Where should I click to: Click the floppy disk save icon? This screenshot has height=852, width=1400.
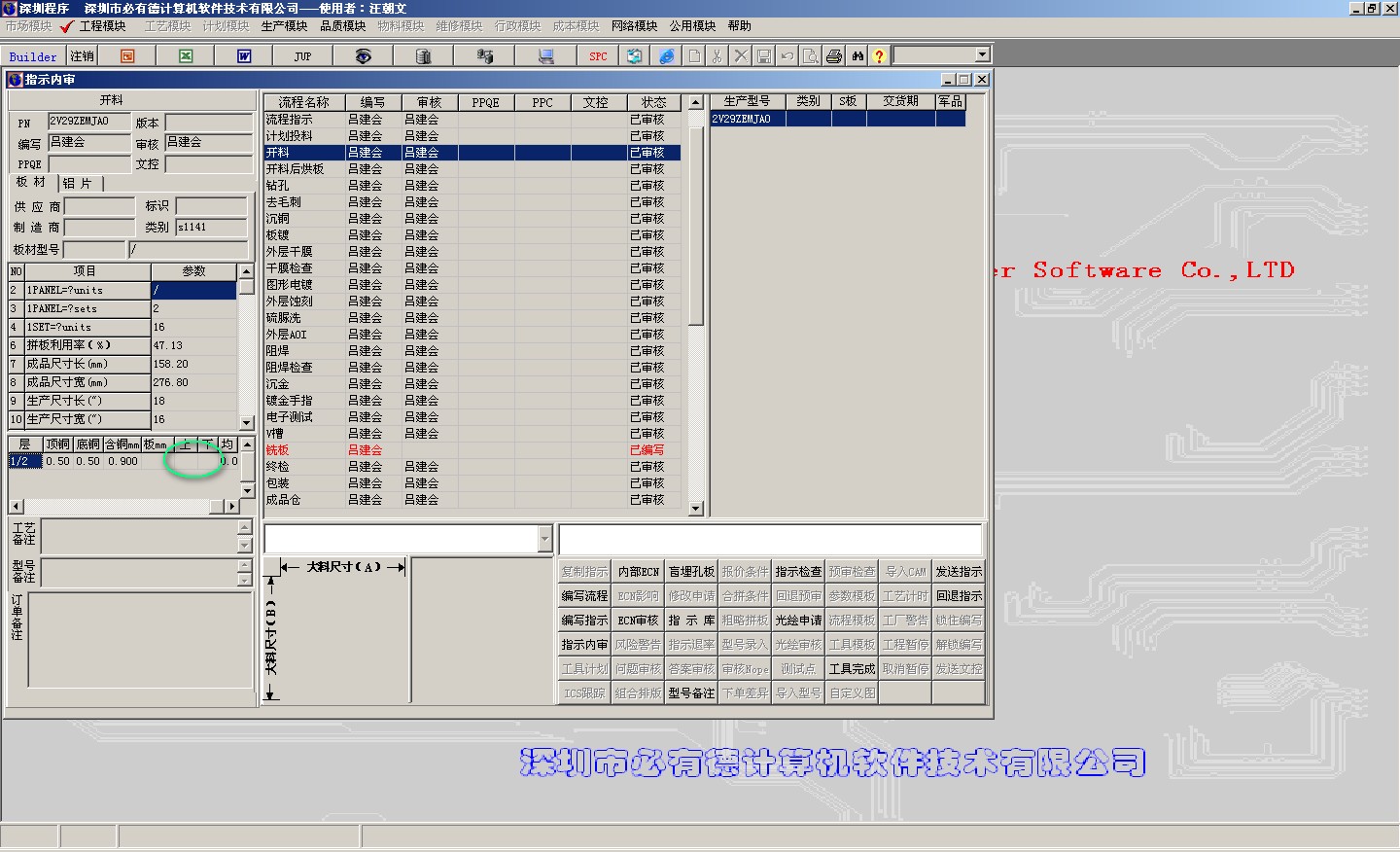pyautogui.click(x=764, y=56)
